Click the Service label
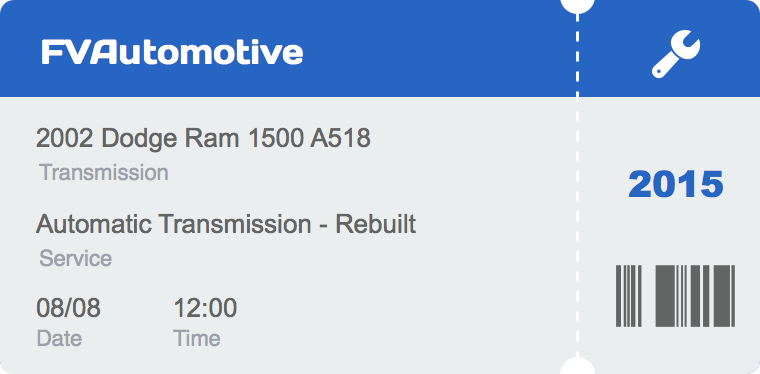This screenshot has height=374, width=760. pyautogui.click(x=76, y=258)
